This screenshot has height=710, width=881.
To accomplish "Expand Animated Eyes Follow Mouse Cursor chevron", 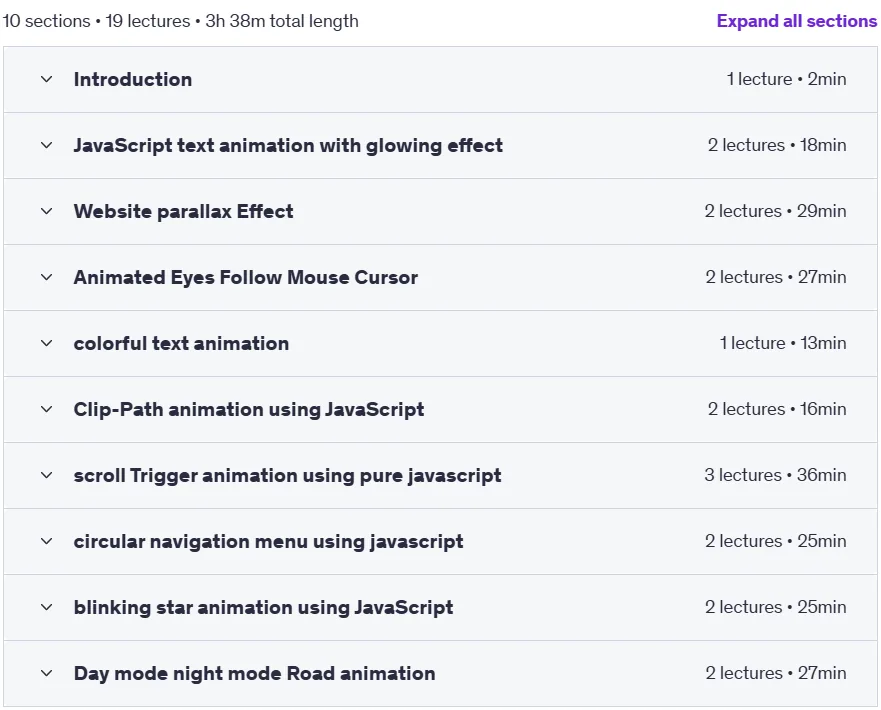I will point(47,277).
